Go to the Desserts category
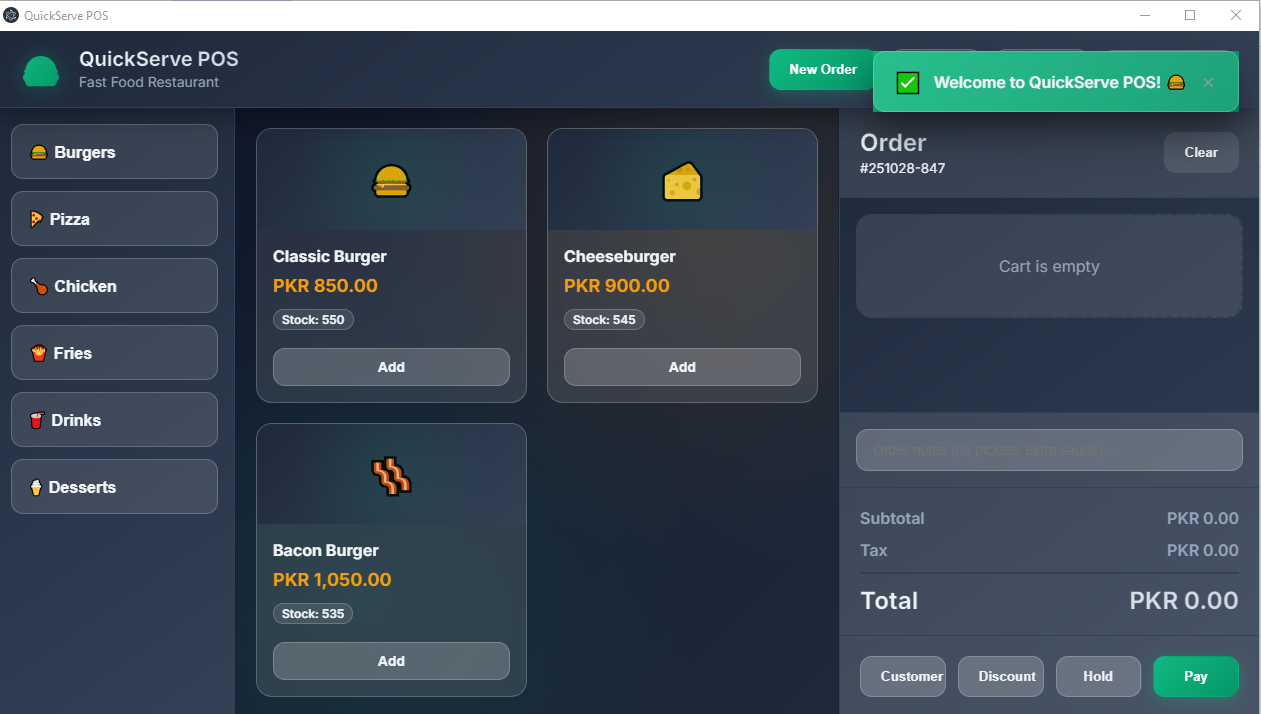This screenshot has width=1261, height=714. (114, 487)
